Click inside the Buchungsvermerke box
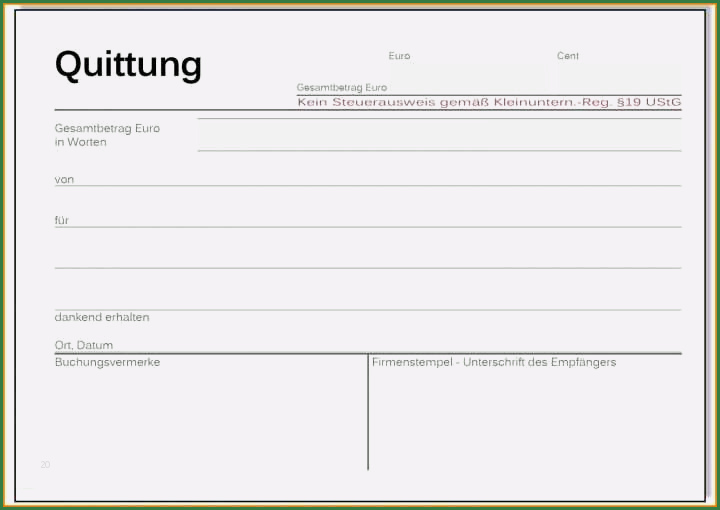 click(x=210, y=415)
